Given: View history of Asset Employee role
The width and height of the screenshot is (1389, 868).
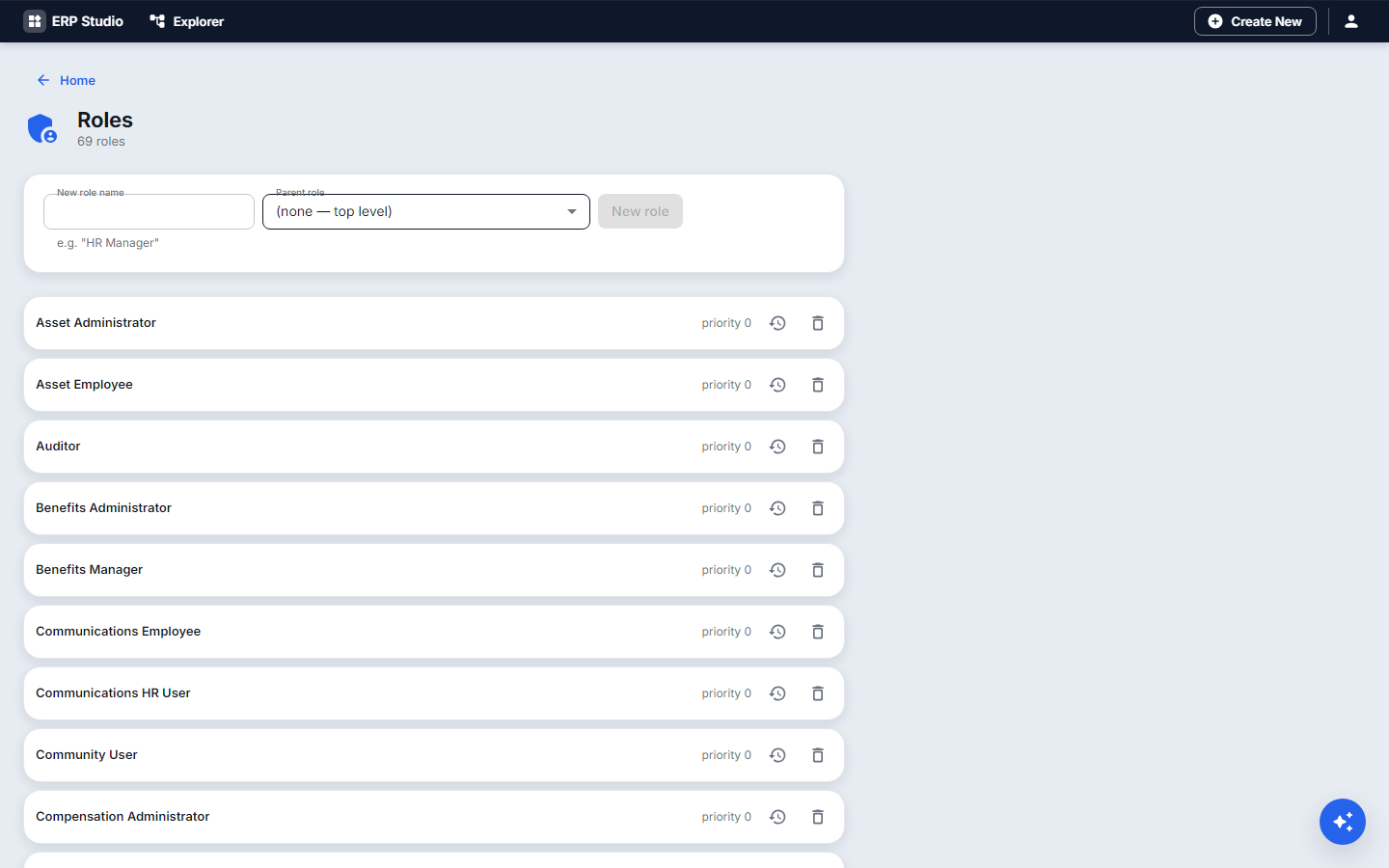Looking at the screenshot, I should pos(777,385).
